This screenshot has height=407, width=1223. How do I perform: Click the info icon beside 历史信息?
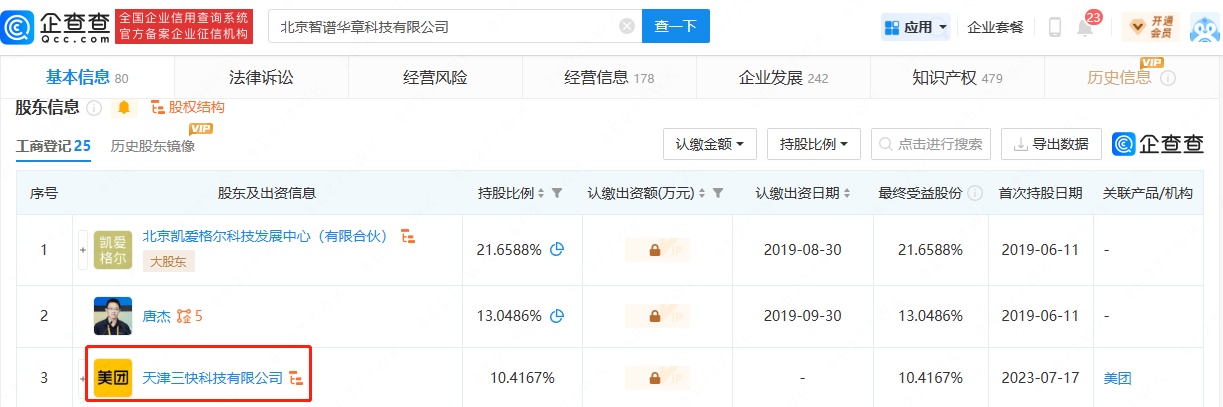point(1167,78)
